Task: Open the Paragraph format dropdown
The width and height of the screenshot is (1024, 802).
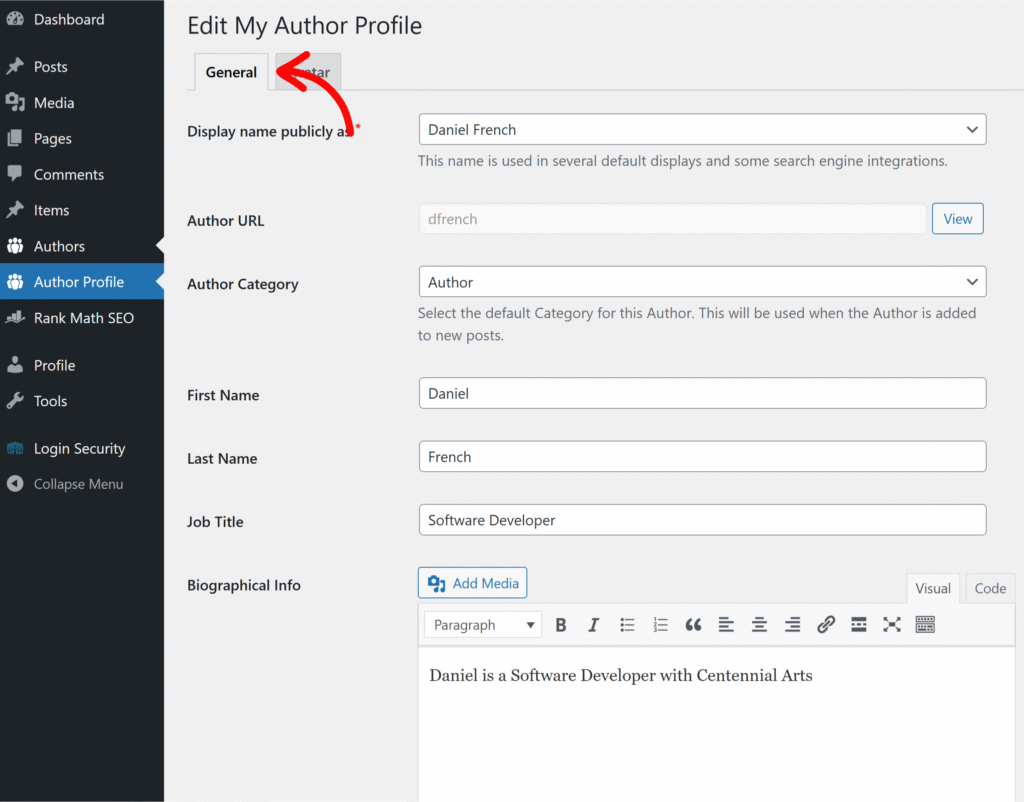Action: coord(483,625)
